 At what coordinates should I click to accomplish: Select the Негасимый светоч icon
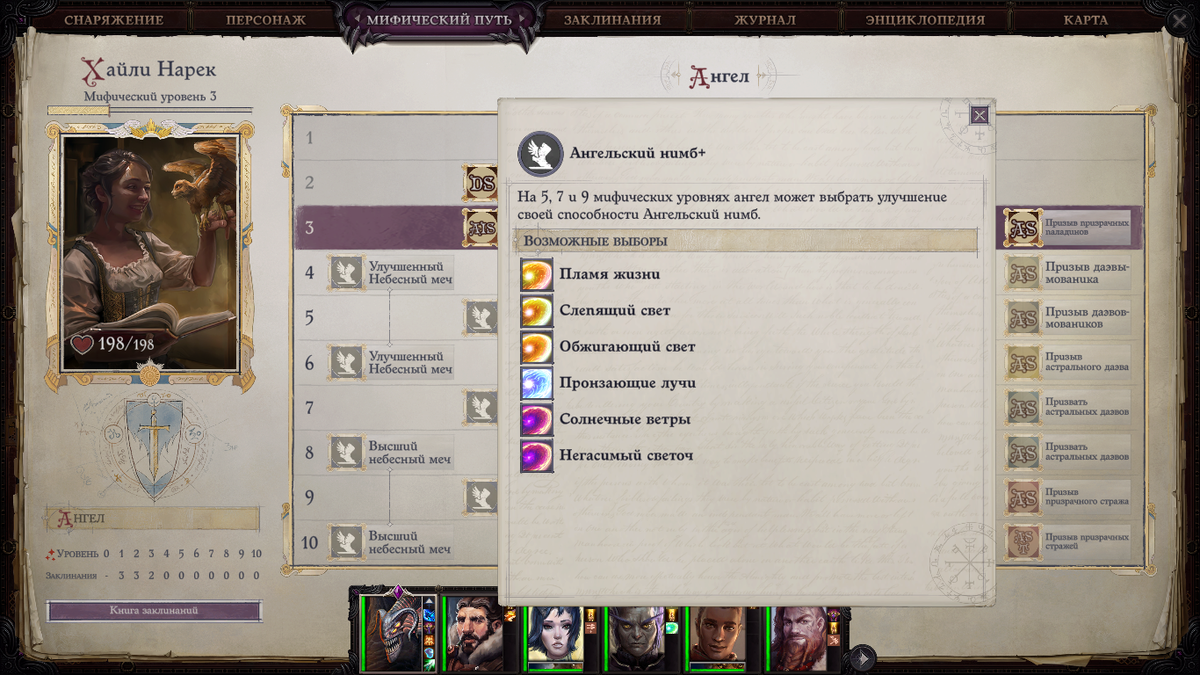[x=537, y=455]
